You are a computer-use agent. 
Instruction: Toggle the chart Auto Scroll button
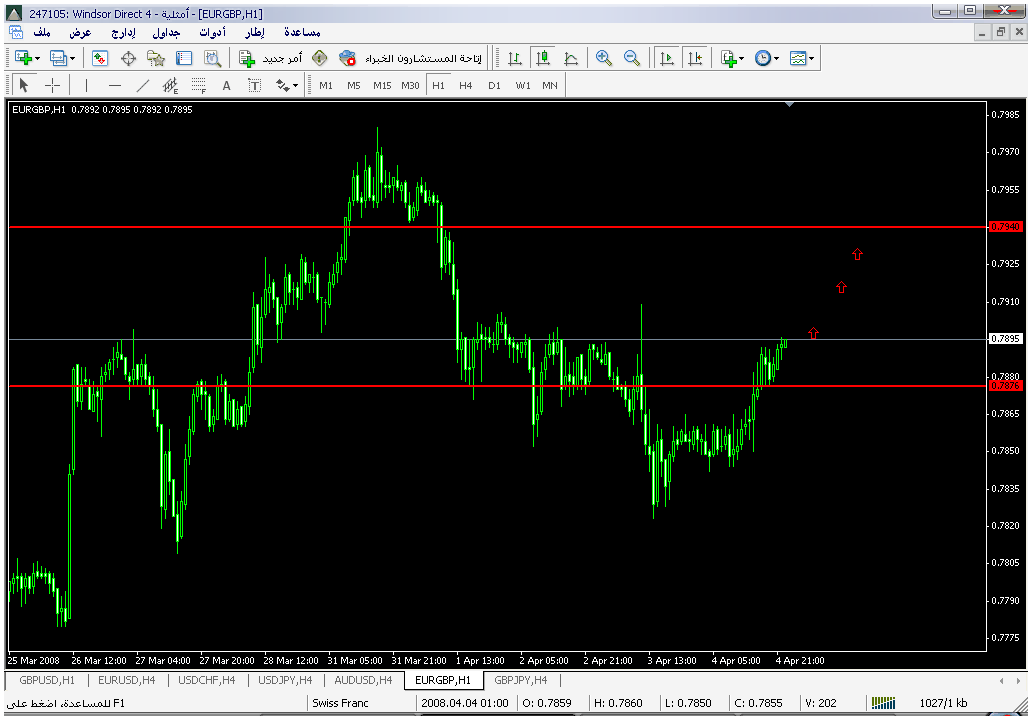click(666, 59)
